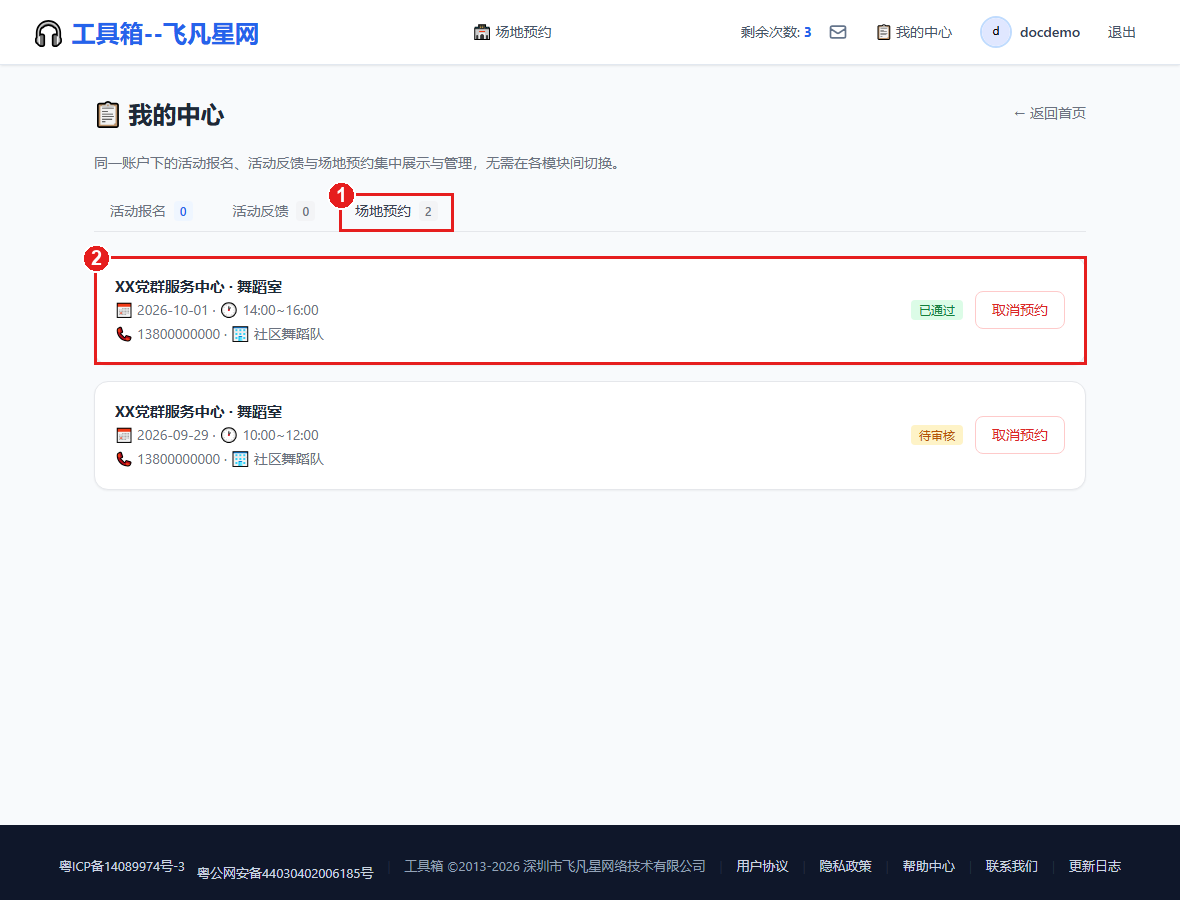The height and width of the screenshot is (900, 1180).
Task: Click the 粤公网安备44030402006185号 link
Action: pyautogui.click(x=285, y=873)
